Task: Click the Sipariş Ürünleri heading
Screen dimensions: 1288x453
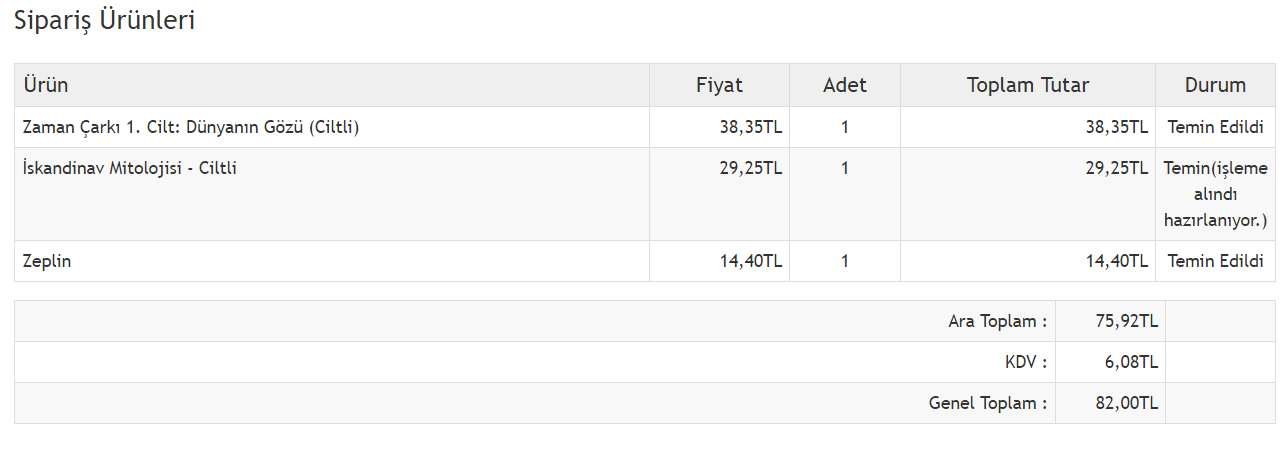Action: pos(104,21)
